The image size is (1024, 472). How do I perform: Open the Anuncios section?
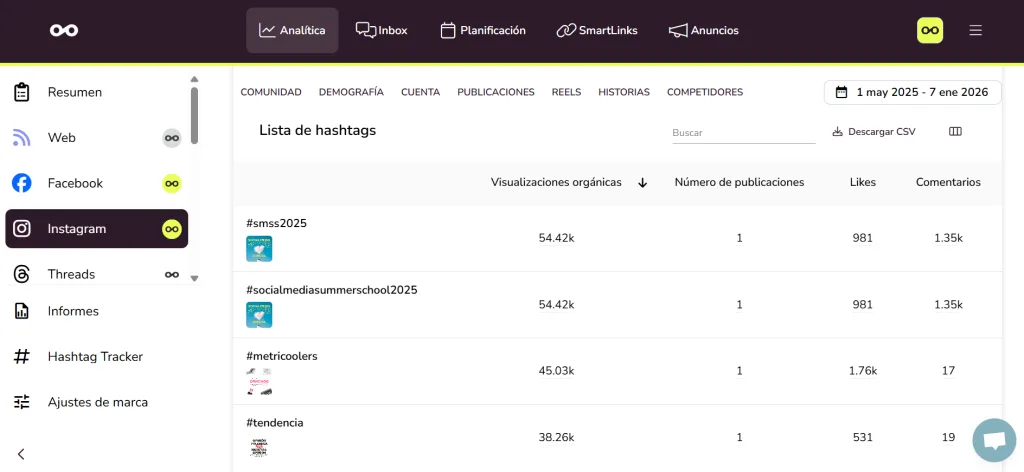pos(704,30)
